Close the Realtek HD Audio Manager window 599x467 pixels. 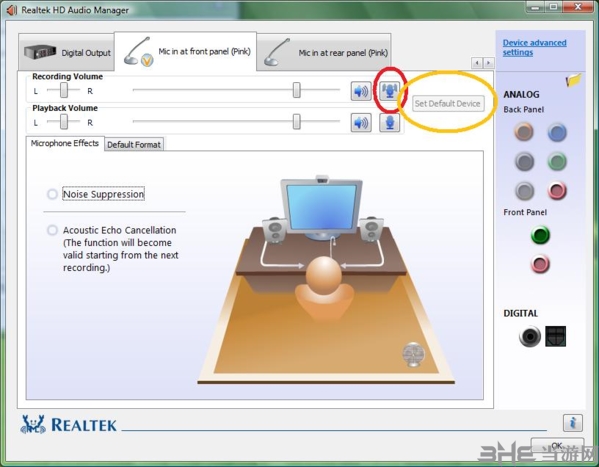[x=578, y=7]
